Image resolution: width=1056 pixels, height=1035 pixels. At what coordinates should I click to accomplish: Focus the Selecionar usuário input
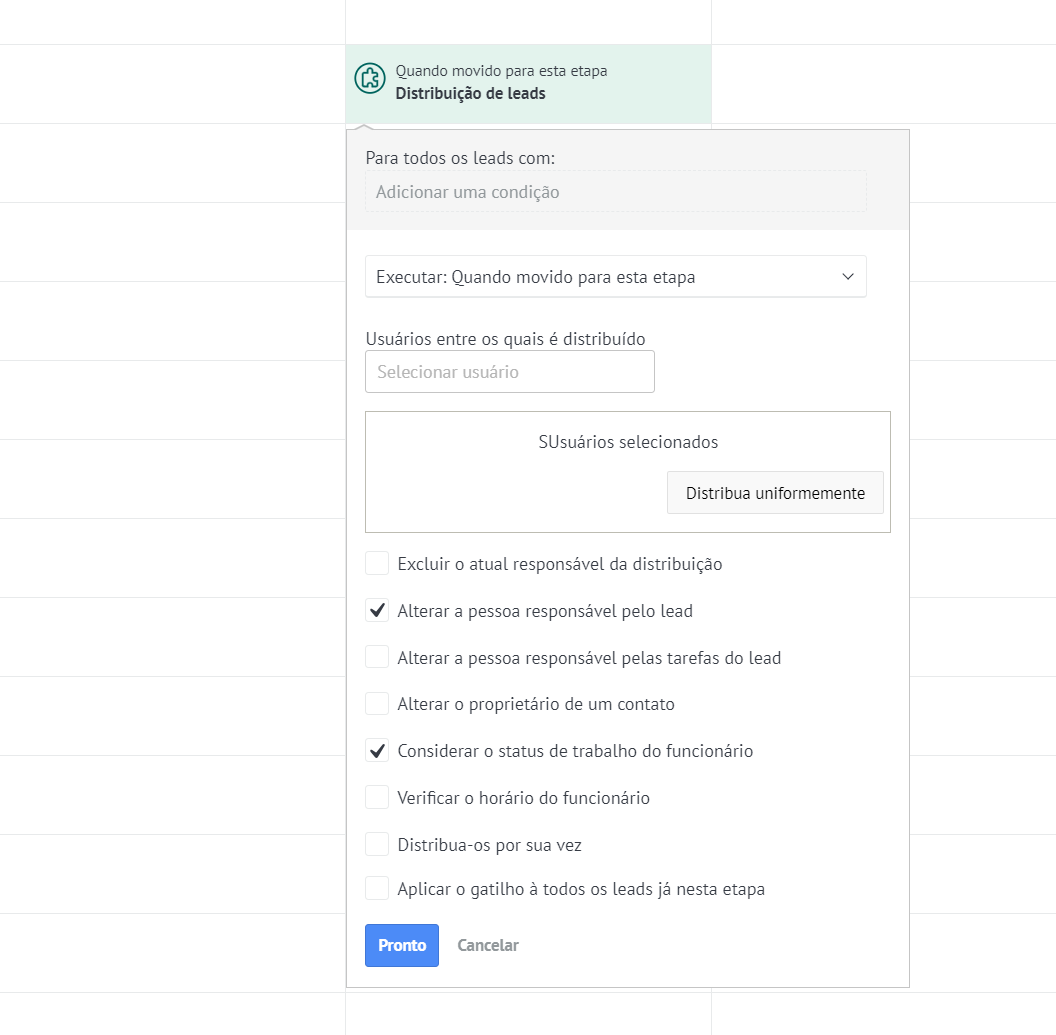[x=510, y=372]
